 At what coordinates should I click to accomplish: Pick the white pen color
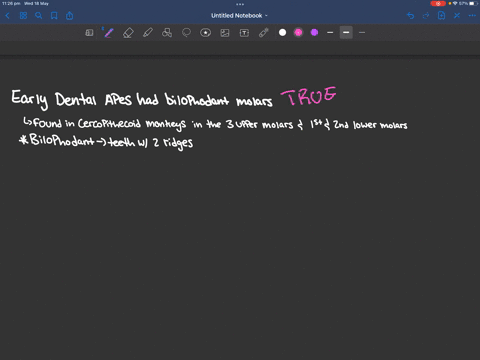point(282,33)
